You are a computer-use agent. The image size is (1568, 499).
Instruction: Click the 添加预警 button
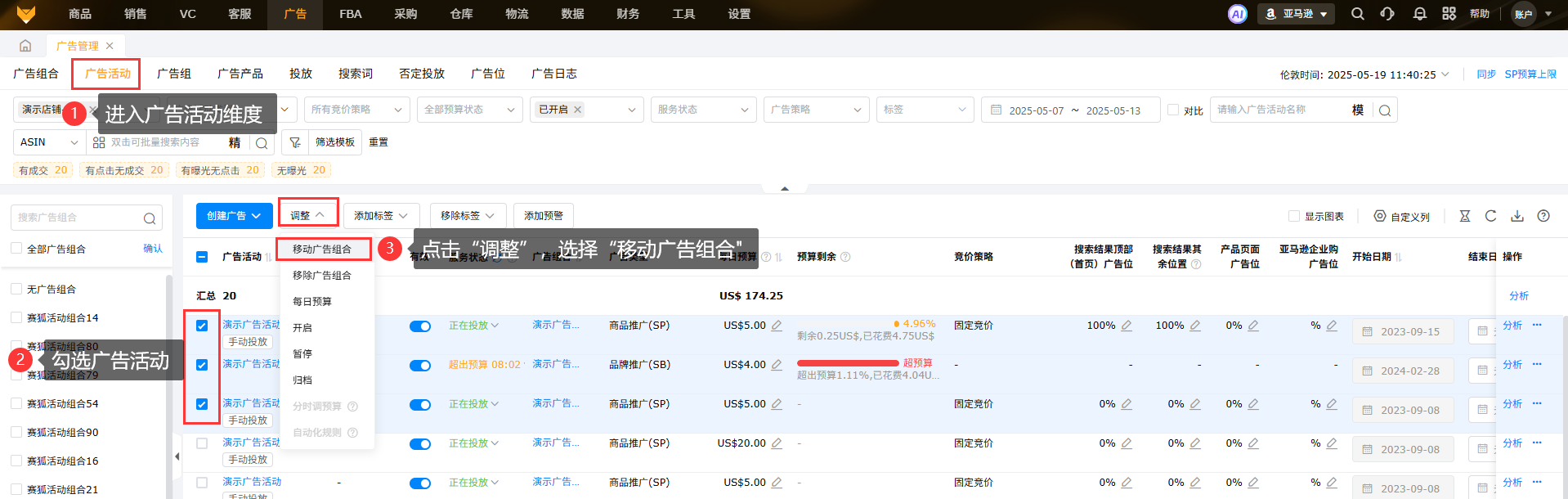[x=544, y=216]
